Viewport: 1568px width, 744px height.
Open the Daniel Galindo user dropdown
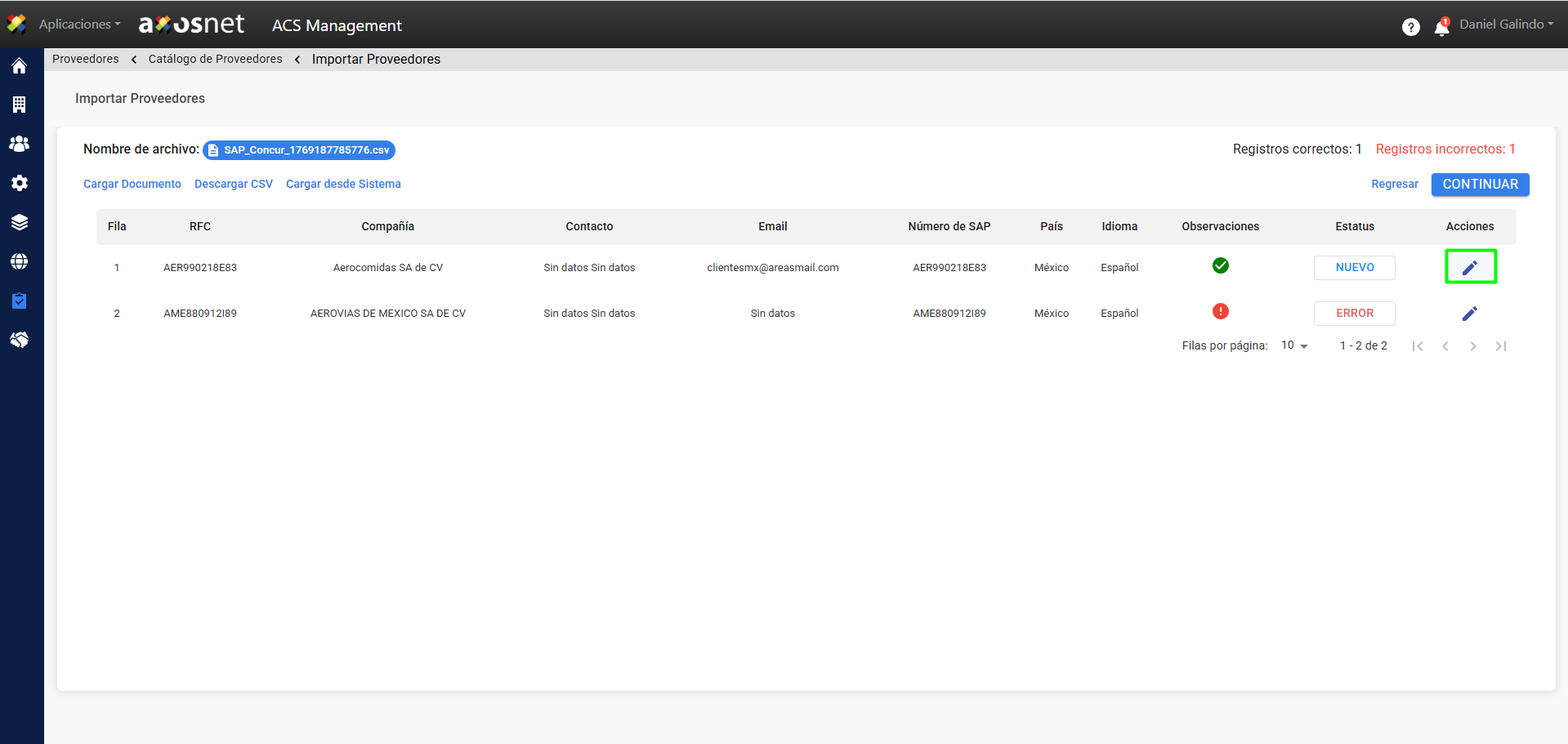click(x=1506, y=25)
